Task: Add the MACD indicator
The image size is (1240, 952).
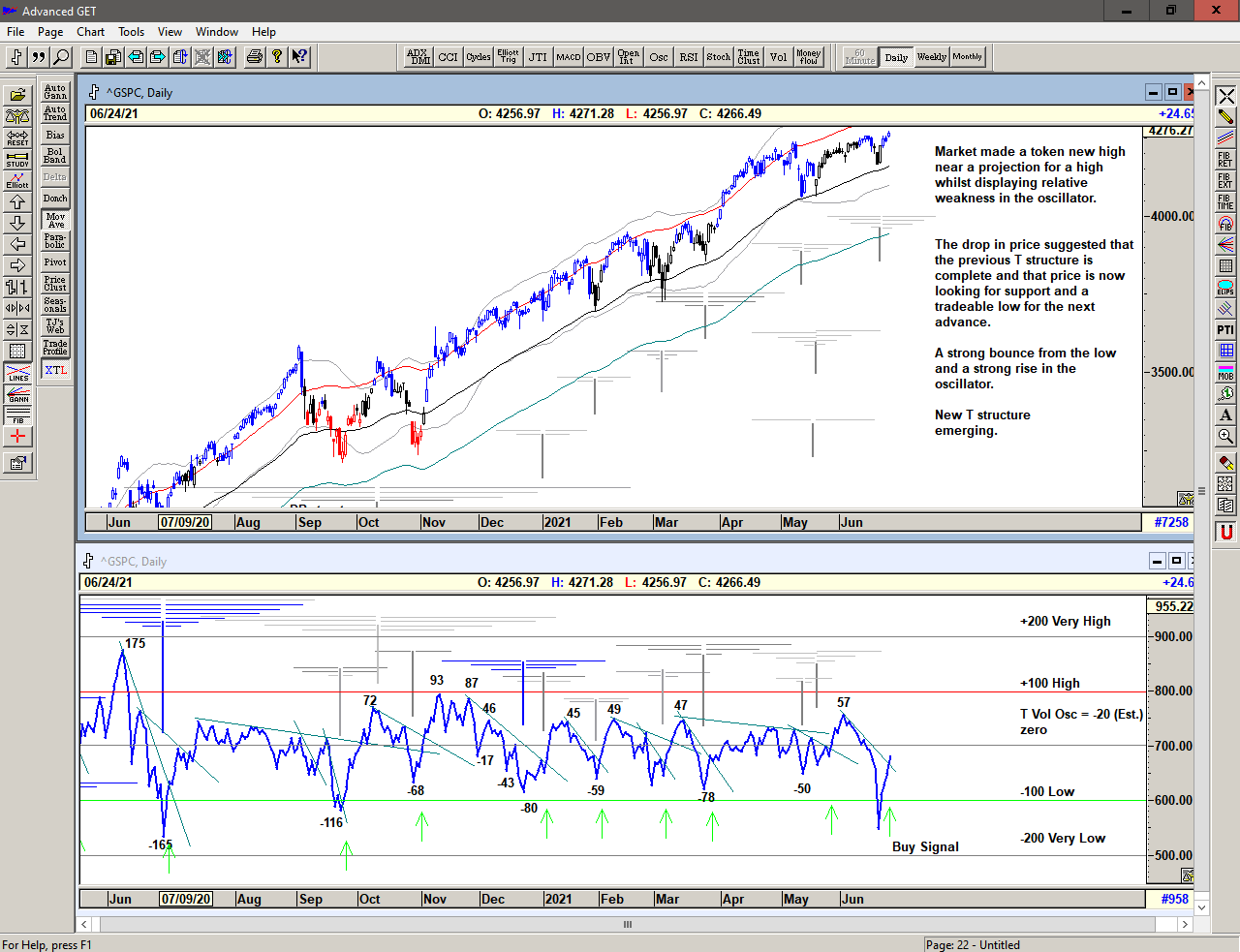Action: pos(568,57)
